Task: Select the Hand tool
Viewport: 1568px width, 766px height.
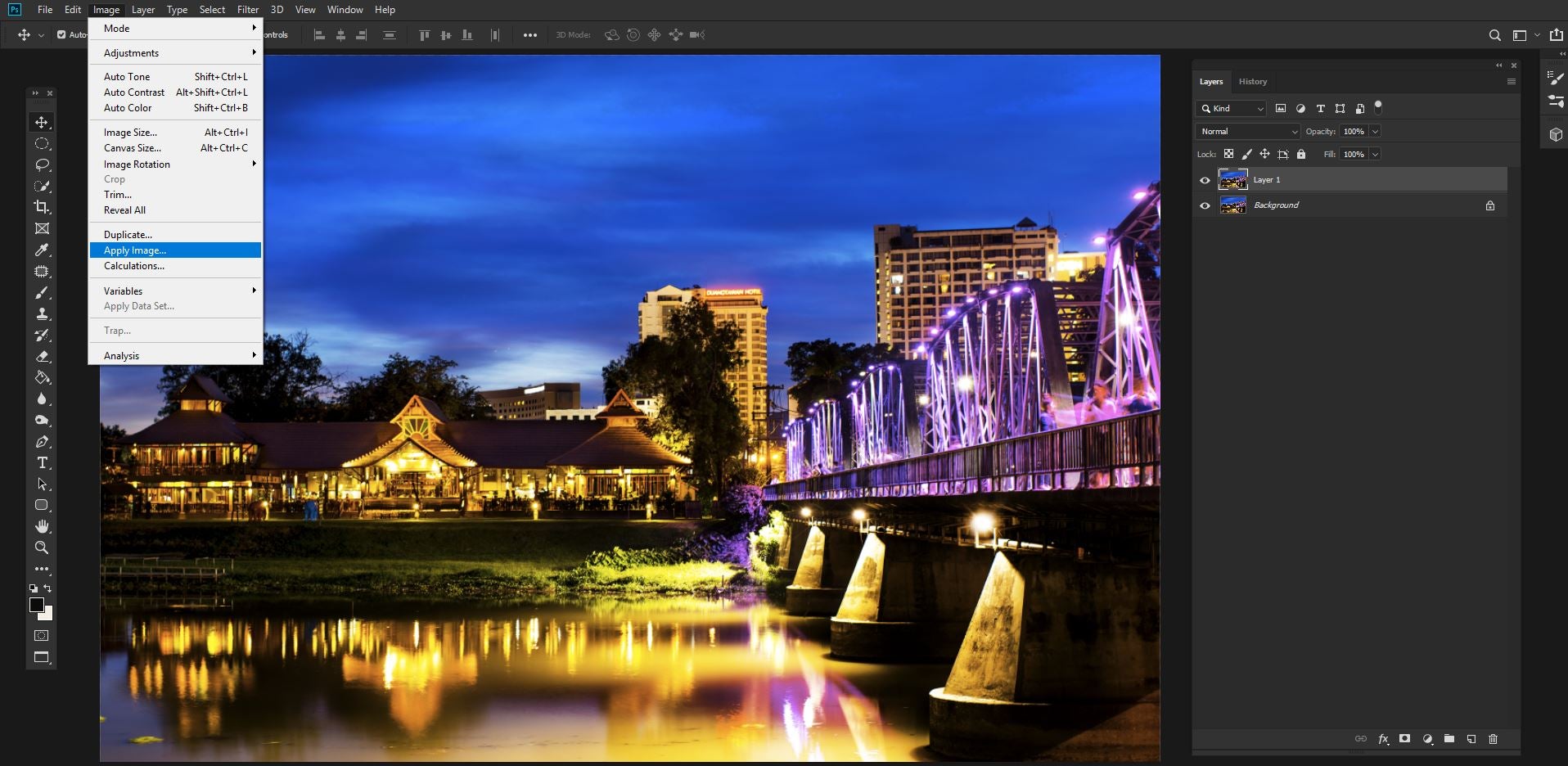Action: click(42, 526)
